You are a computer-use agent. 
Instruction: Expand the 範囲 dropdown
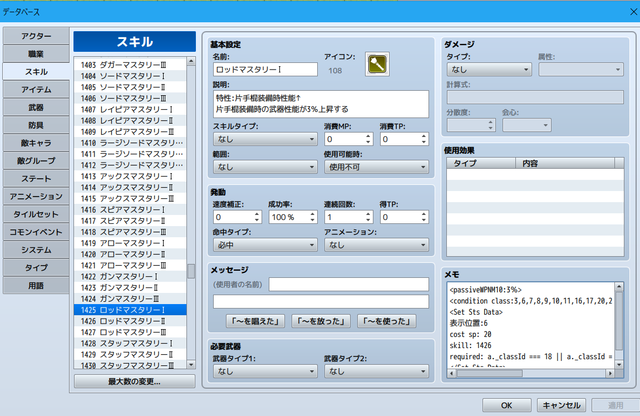pyautogui.click(x=265, y=167)
